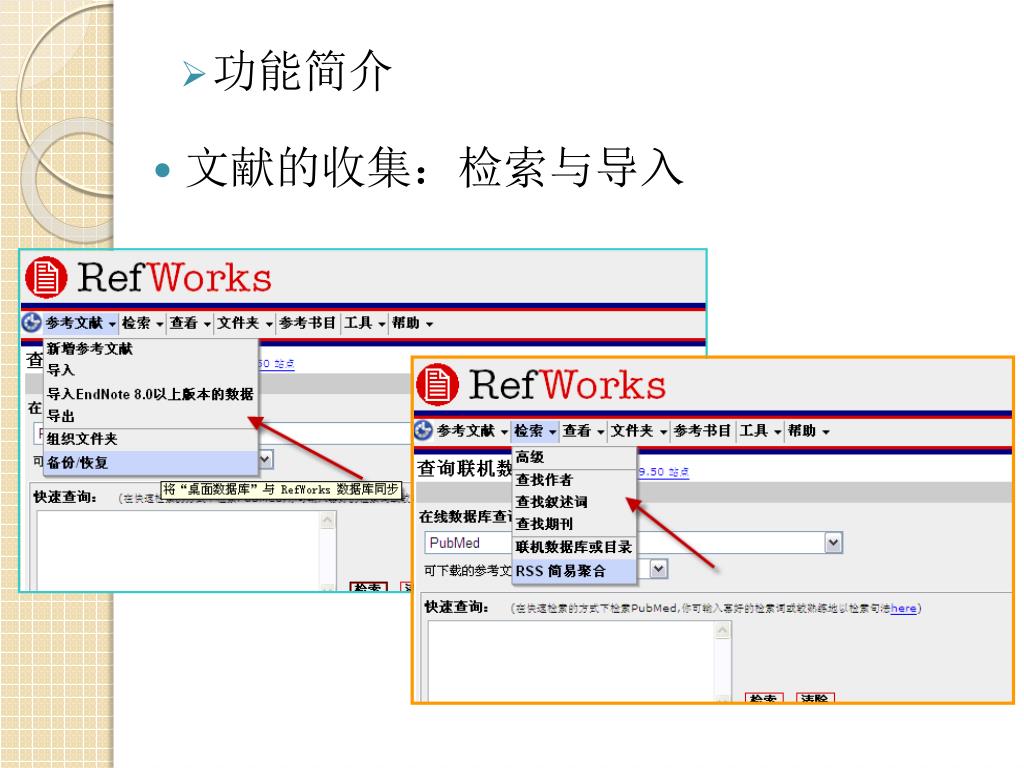Viewport: 1024px width, 768px height.
Task: Select 新增参考文献 in the dropdown menu
Action: tap(151, 349)
